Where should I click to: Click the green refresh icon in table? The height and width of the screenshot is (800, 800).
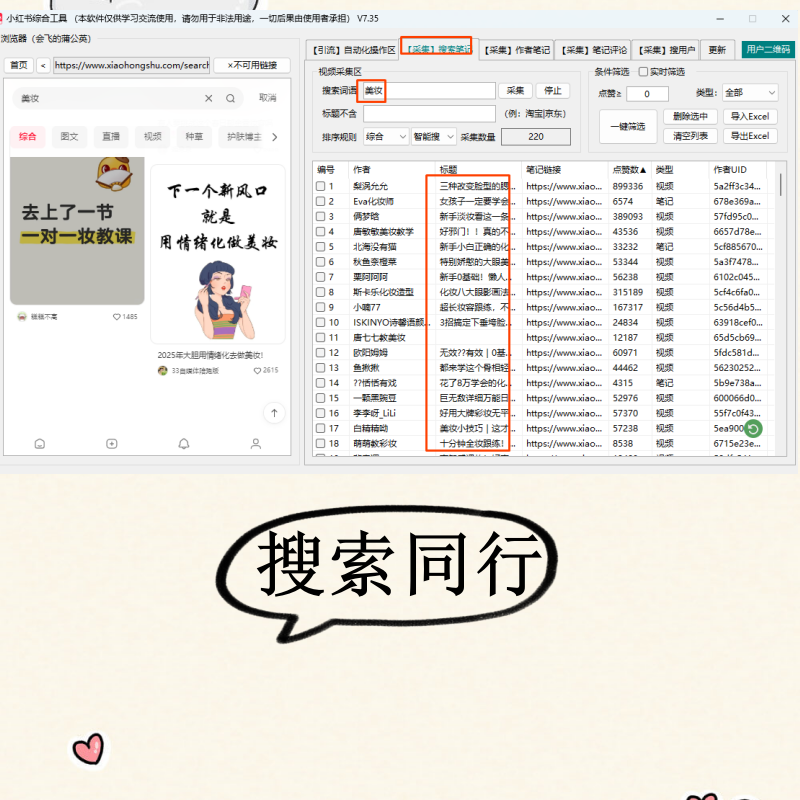point(754,428)
